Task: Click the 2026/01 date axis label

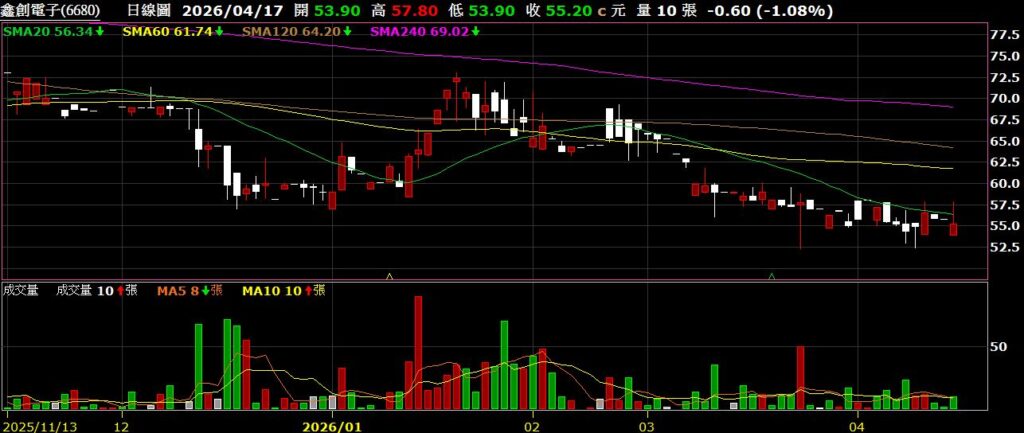Action: [x=331, y=425]
